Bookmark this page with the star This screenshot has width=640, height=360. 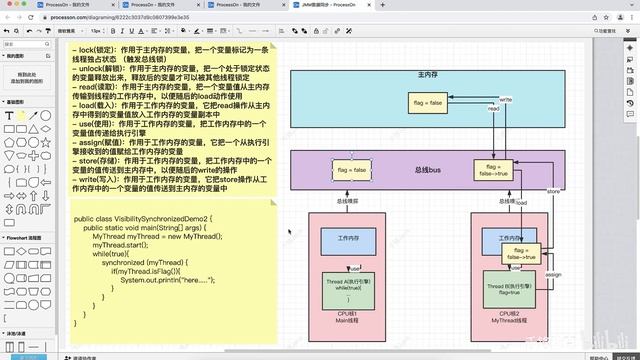606,18
